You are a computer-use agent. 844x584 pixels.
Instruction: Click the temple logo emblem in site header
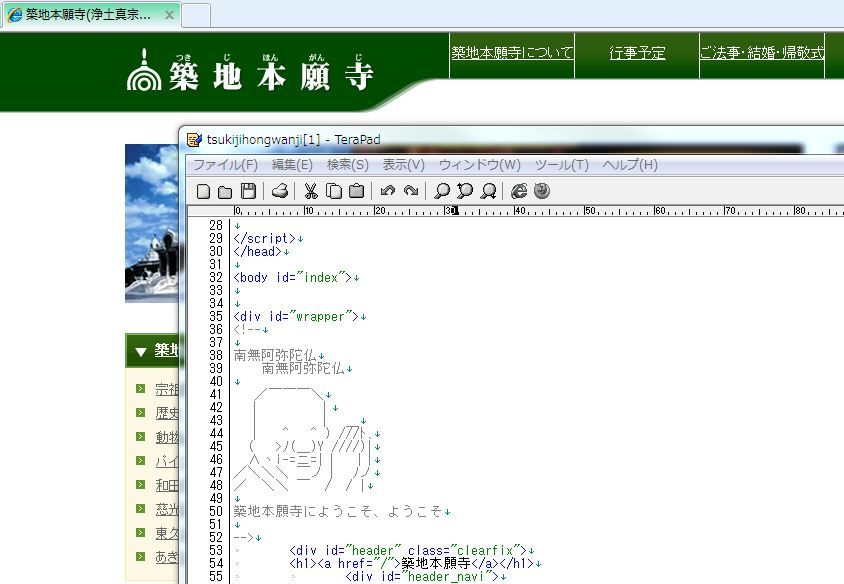coord(144,70)
